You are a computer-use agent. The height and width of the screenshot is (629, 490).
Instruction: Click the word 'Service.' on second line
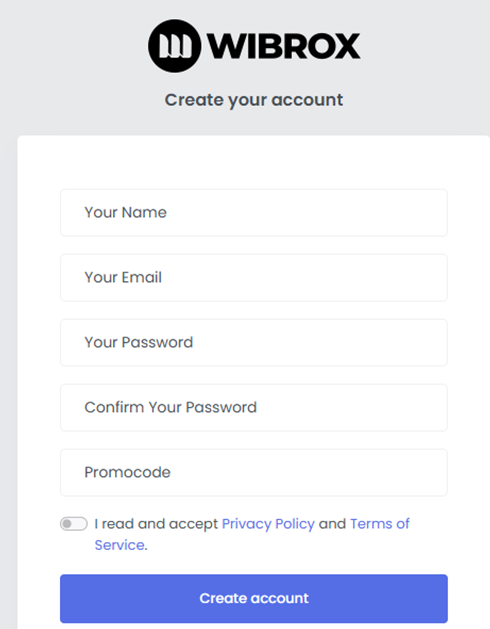[x=121, y=545]
